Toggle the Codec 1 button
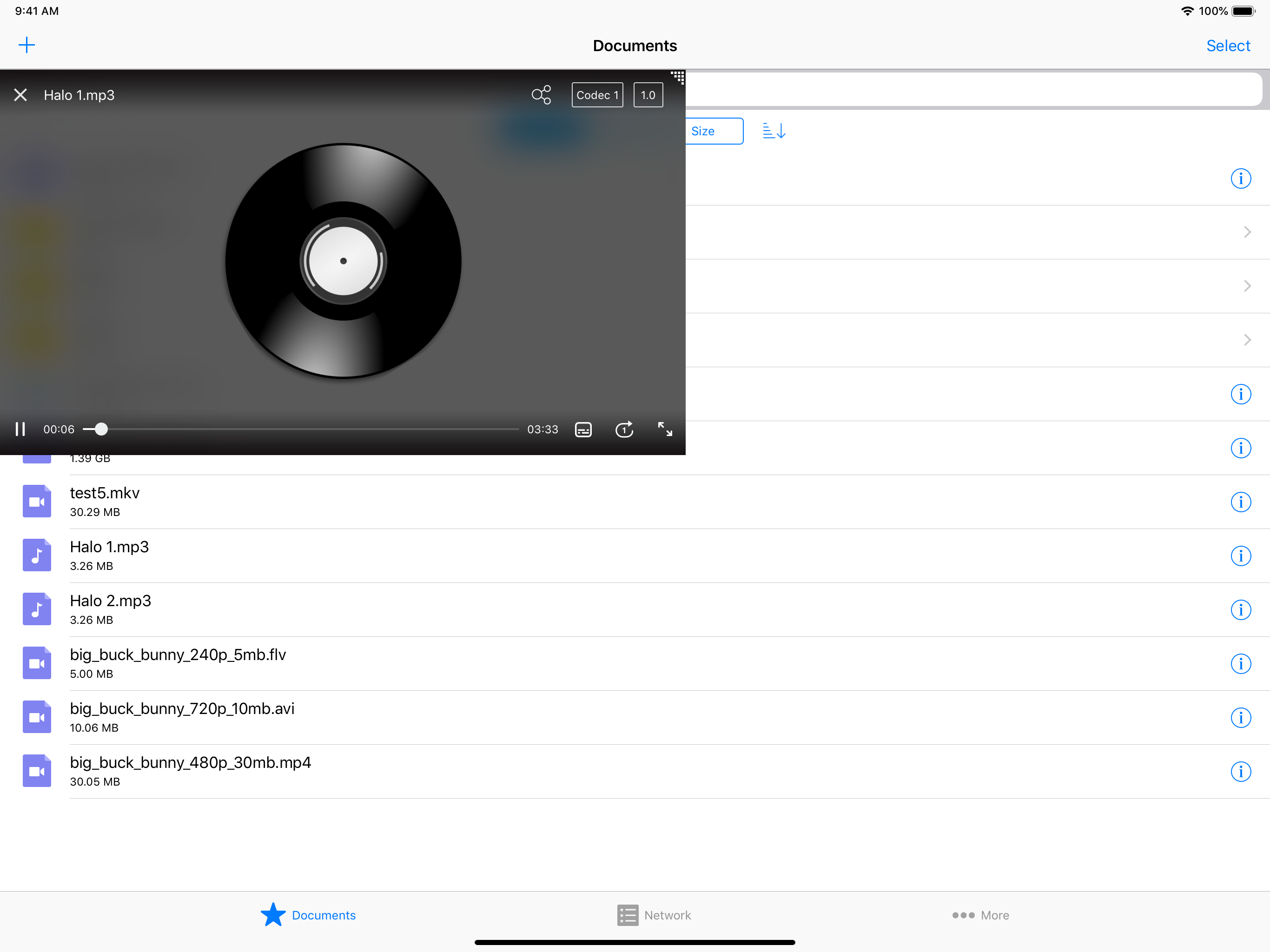The height and width of the screenshot is (952, 1270). tap(597, 95)
